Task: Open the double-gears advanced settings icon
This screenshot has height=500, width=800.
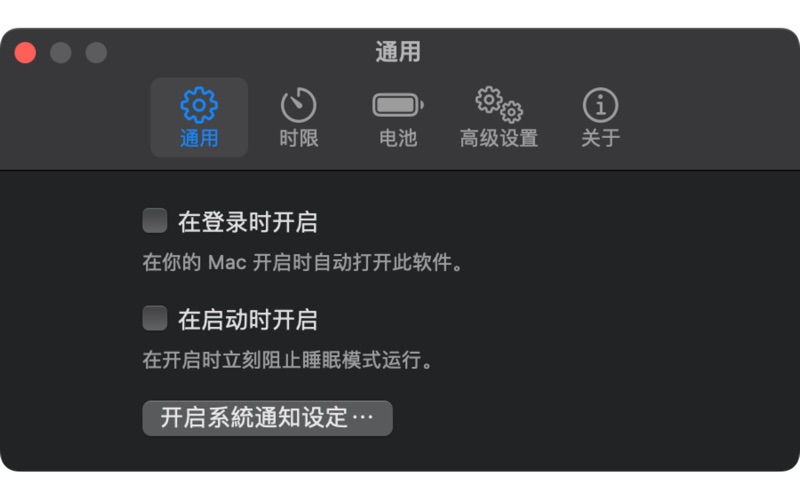Action: pyautogui.click(x=499, y=104)
